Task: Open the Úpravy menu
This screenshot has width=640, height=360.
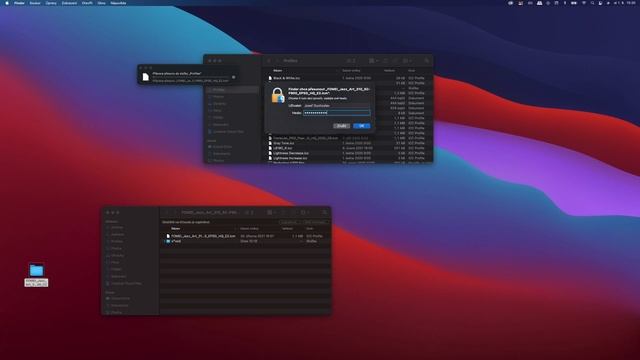Action: [x=51, y=3]
